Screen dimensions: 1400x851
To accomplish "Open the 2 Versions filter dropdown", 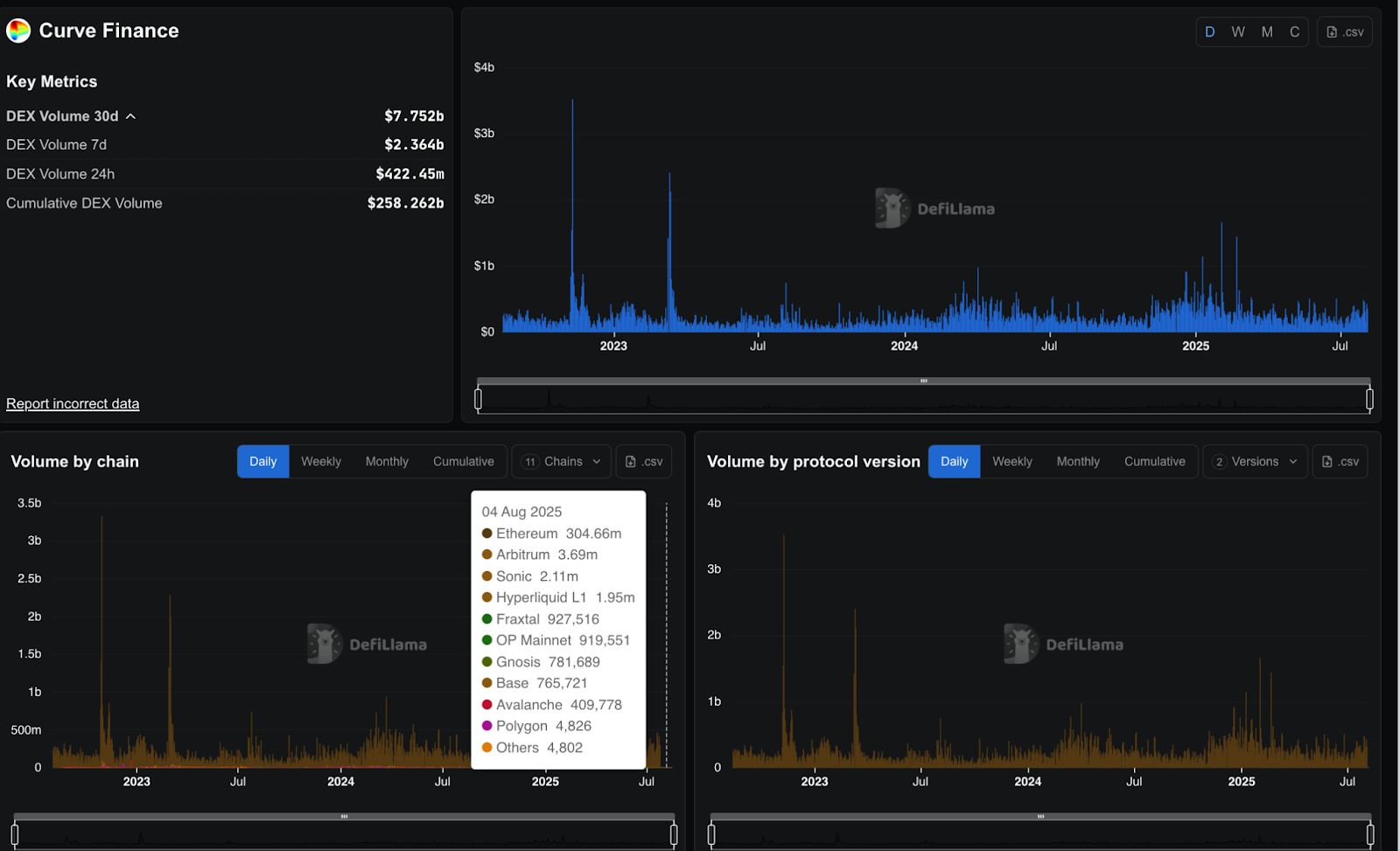I will click(x=1255, y=461).
